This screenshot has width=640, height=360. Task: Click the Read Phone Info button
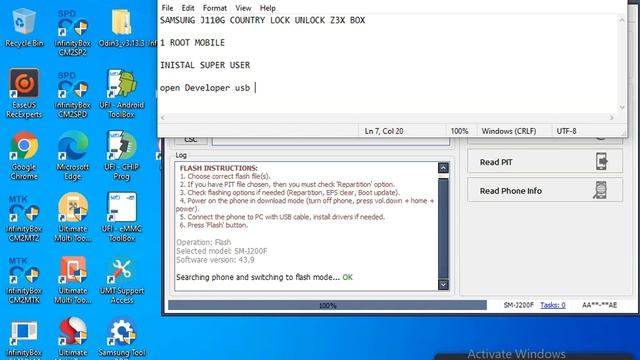click(545, 190)
